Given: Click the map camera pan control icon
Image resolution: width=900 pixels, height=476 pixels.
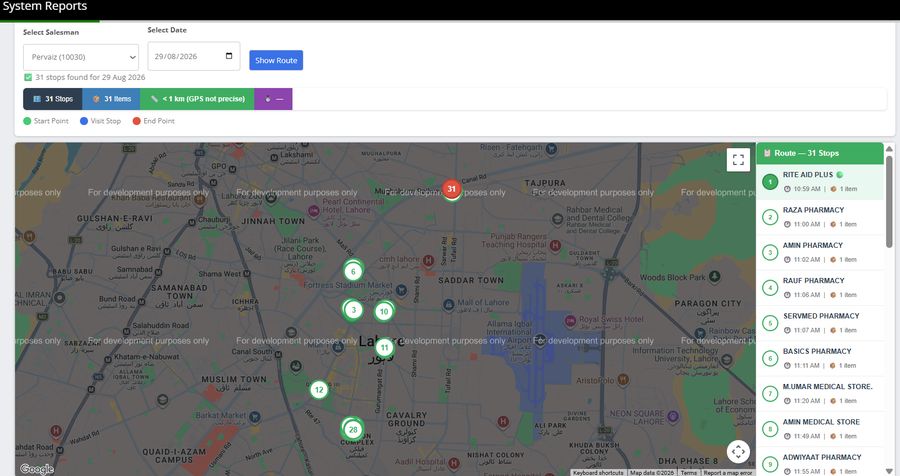Looking at the screenshot, I should 738,451.
